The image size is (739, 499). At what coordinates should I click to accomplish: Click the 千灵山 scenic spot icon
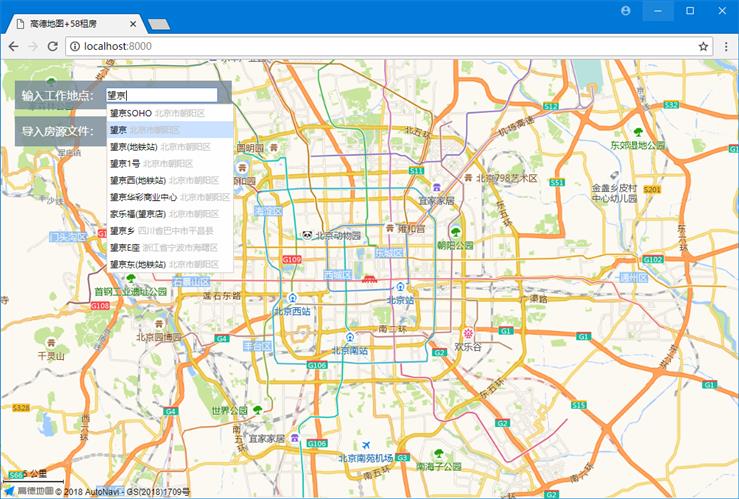(x=51, y=343)
